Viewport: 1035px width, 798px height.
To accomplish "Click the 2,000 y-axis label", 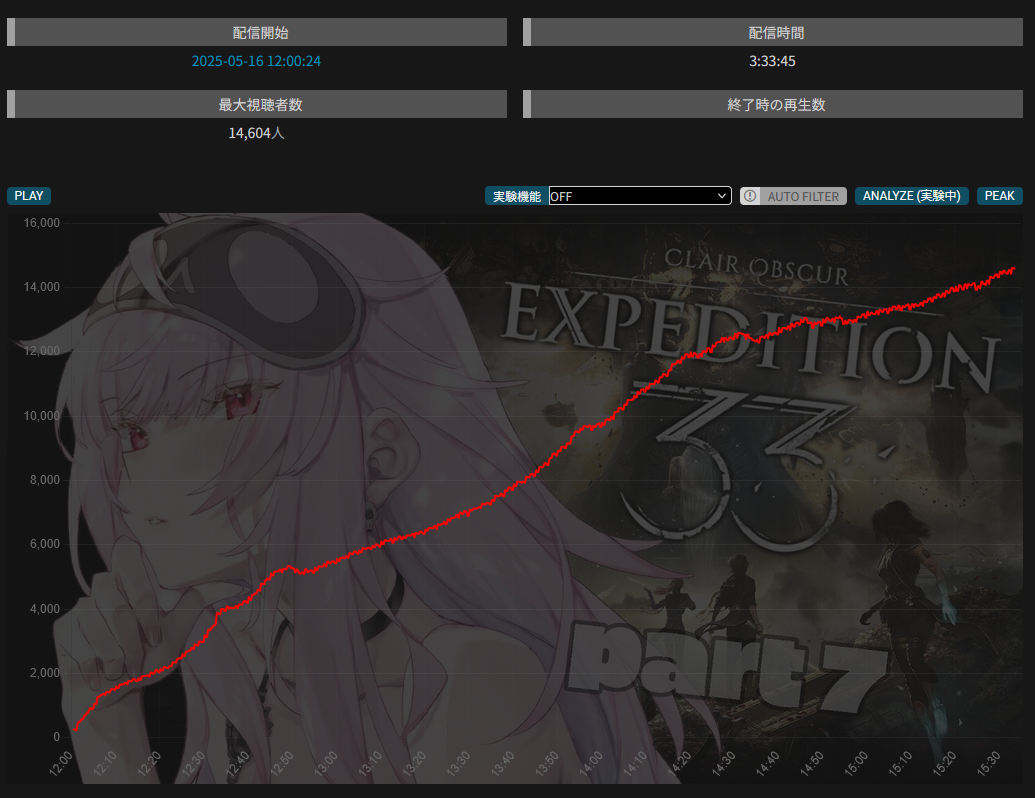I will 45,673.
